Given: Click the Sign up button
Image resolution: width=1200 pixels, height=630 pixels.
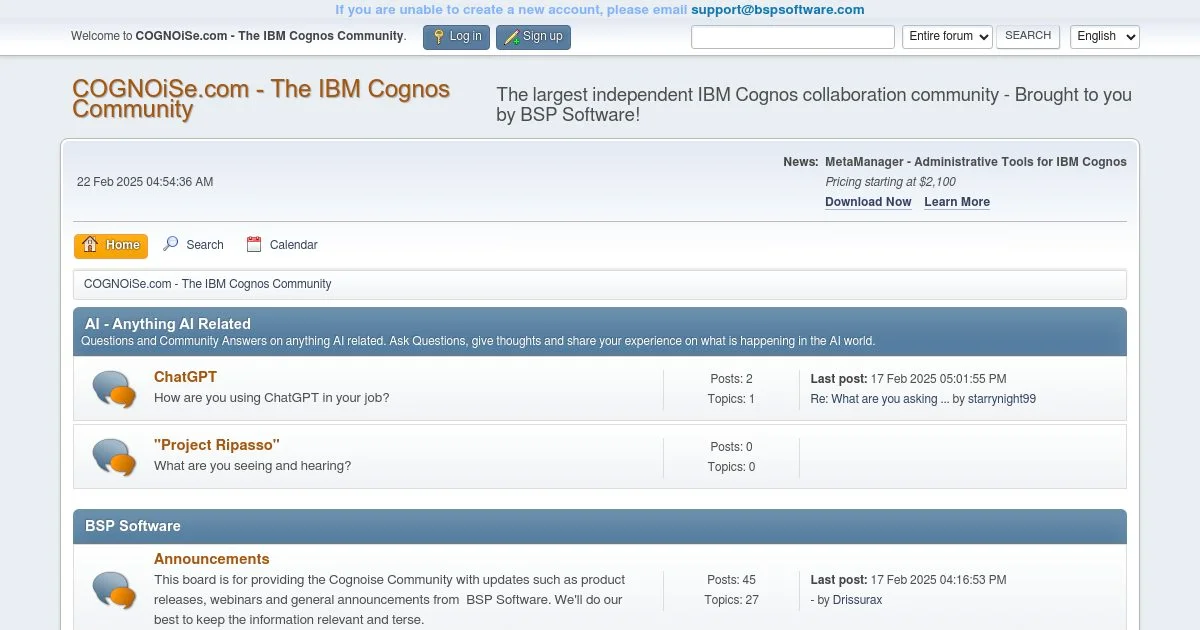Looking at the screenshot, I should [x=533, y=37].
